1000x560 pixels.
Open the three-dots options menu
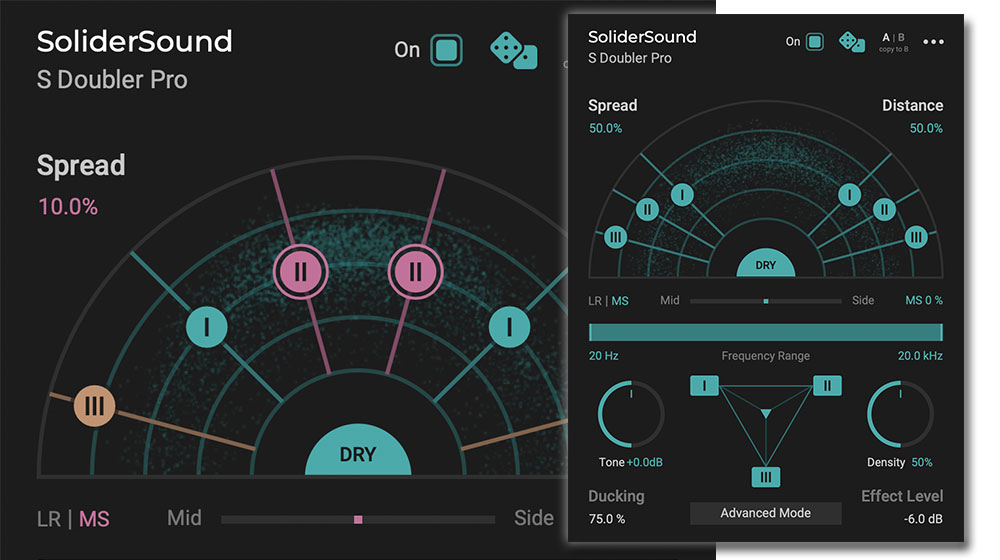click(x=933, y=42)
